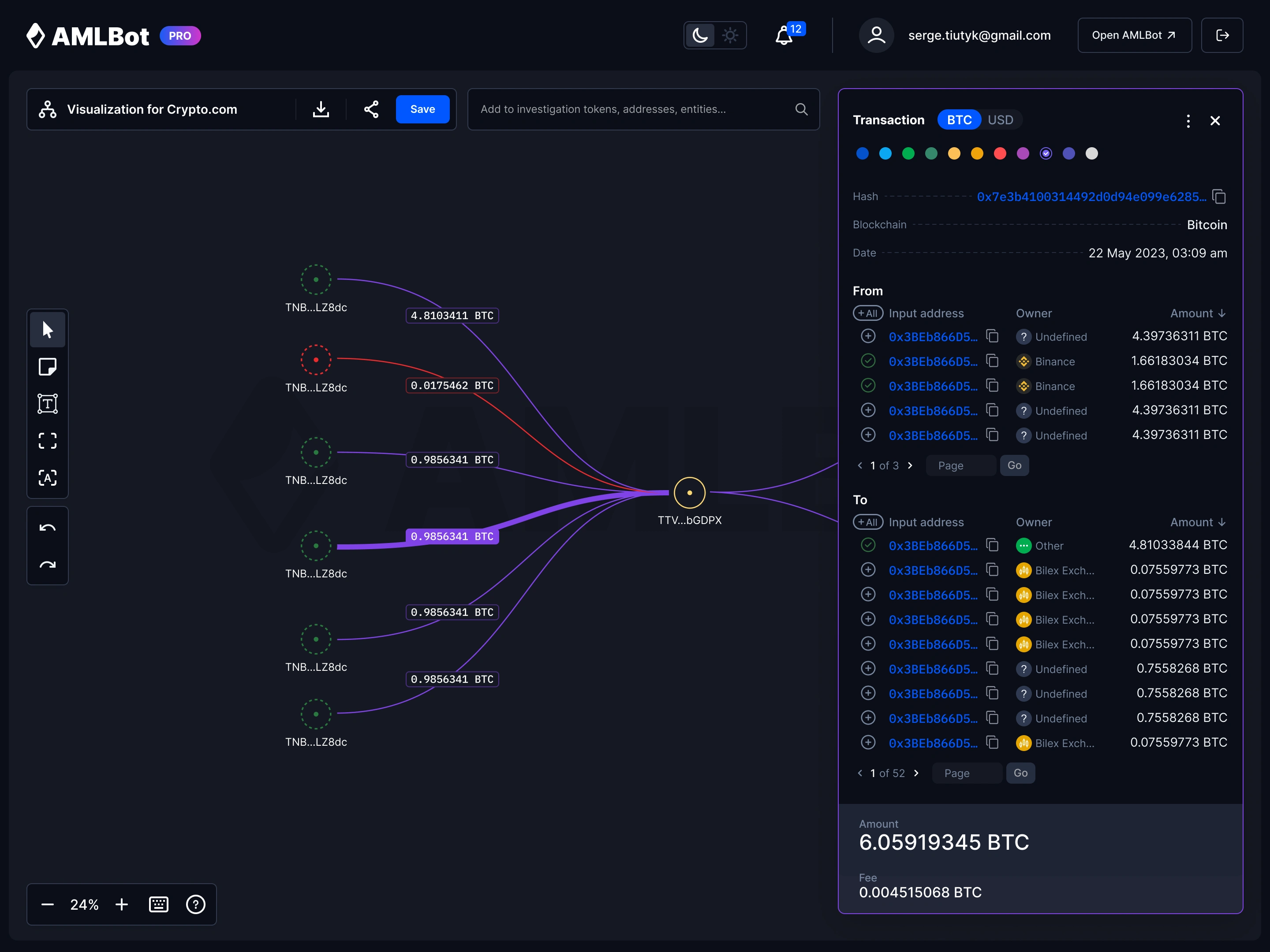Open the notifications bell
The width and height of the screenshot is (1270, 952).
(784, 36)
